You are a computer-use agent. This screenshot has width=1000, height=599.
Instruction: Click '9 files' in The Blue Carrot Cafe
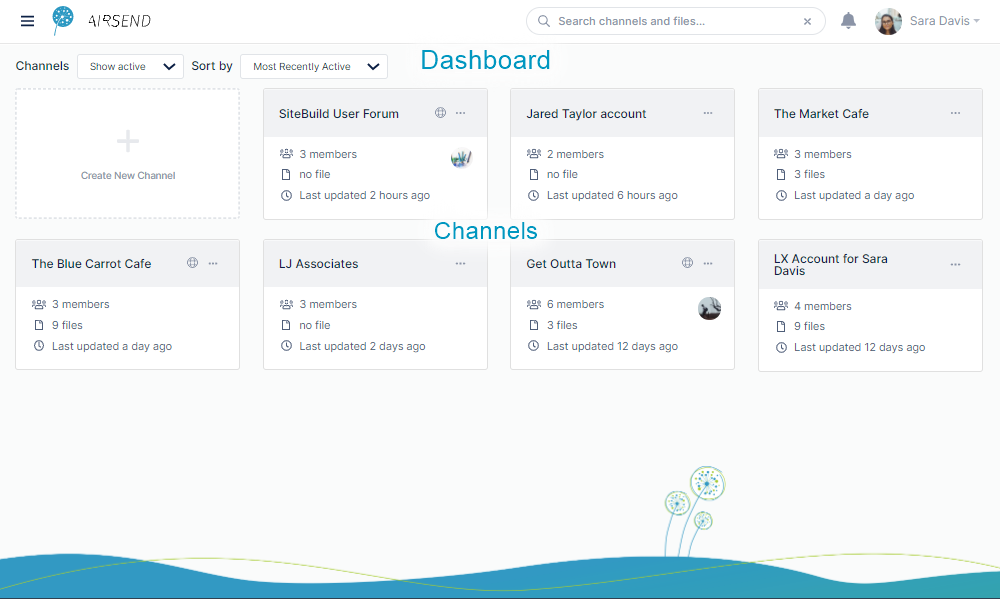click(x=67, y=325)
